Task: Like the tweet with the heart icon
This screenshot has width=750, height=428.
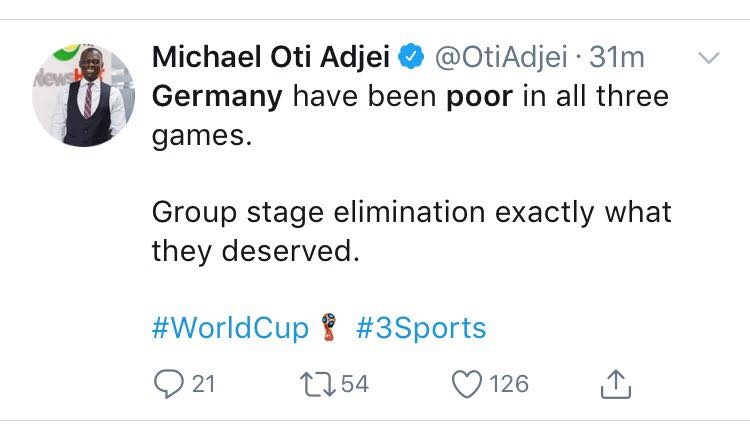Action: [x=468, y=384]
